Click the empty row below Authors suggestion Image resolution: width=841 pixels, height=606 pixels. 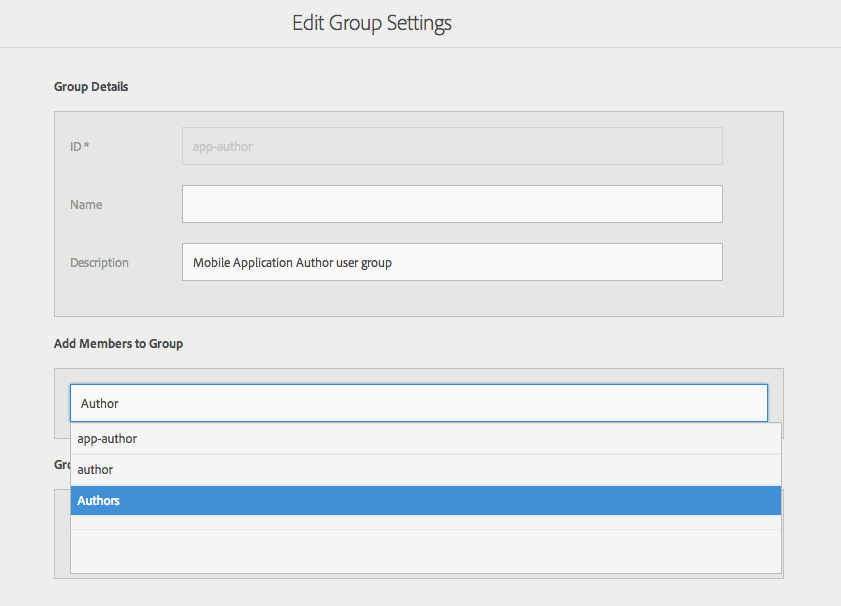[x=425, y=522]
